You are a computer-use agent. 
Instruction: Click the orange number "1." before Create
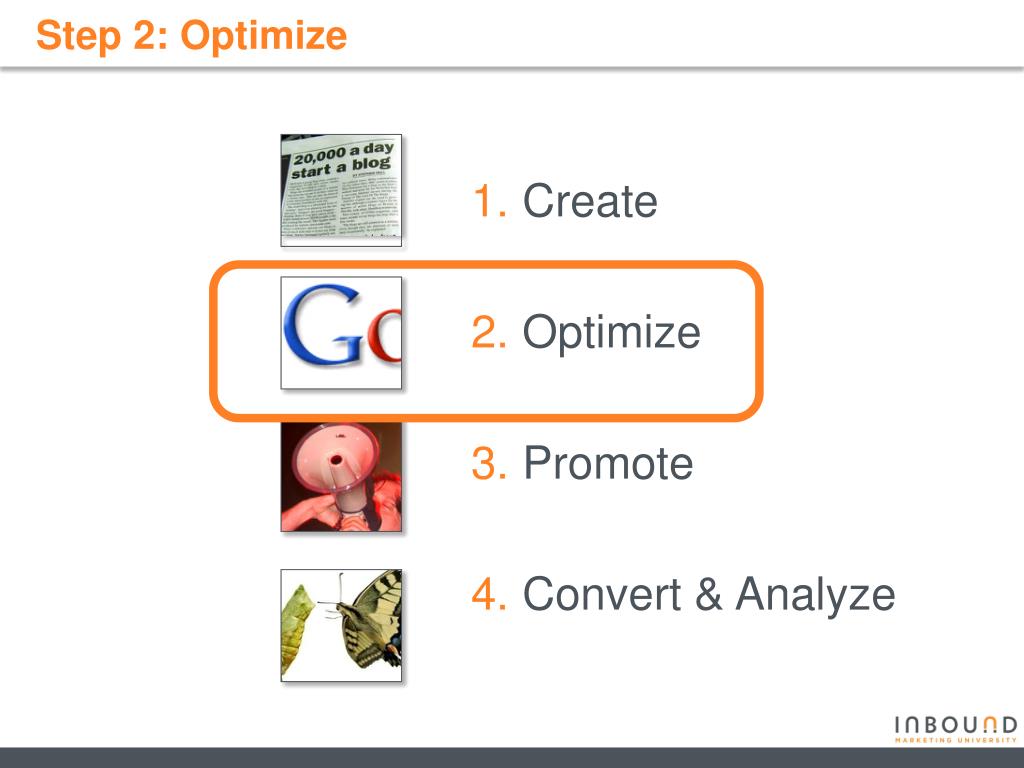pos(490,201)
